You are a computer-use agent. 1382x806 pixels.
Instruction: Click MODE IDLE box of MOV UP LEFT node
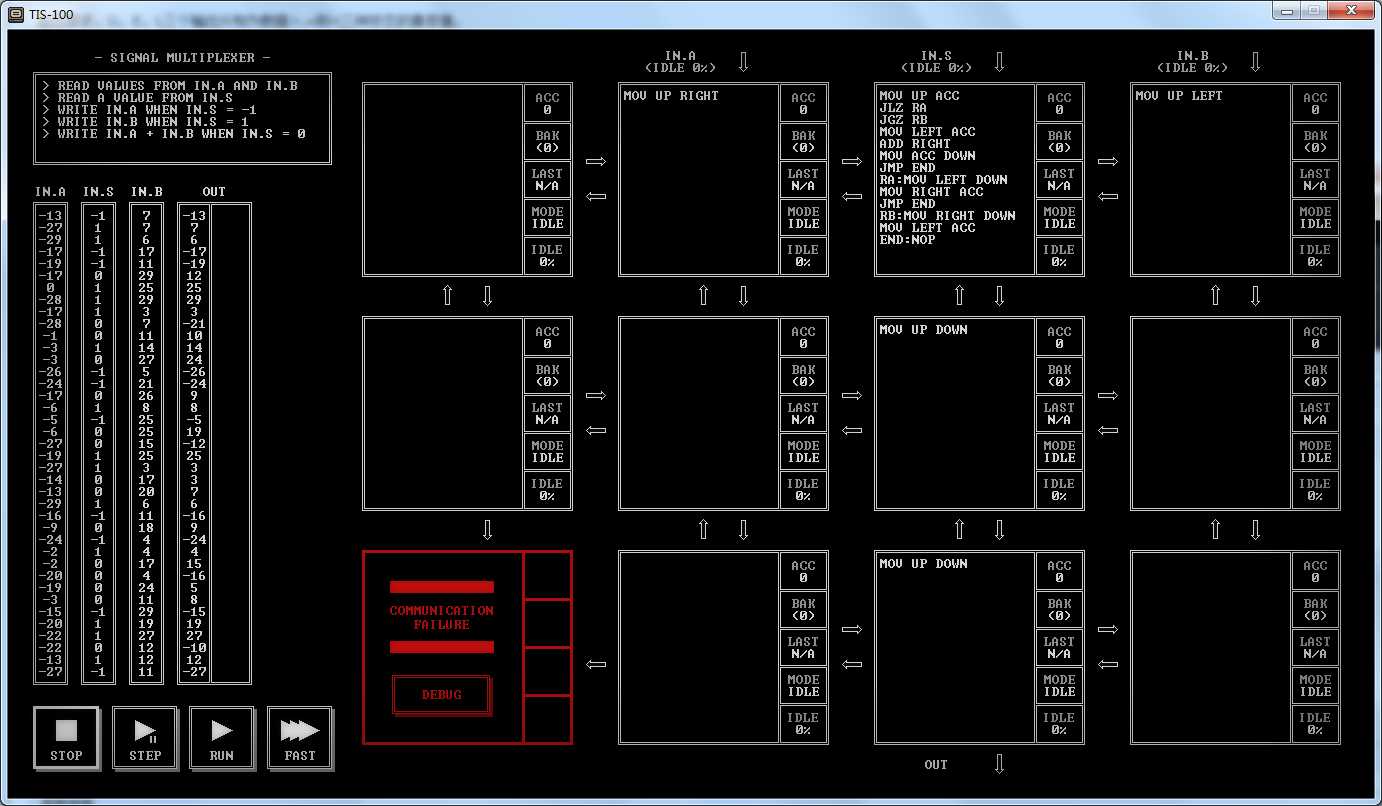1316,217
